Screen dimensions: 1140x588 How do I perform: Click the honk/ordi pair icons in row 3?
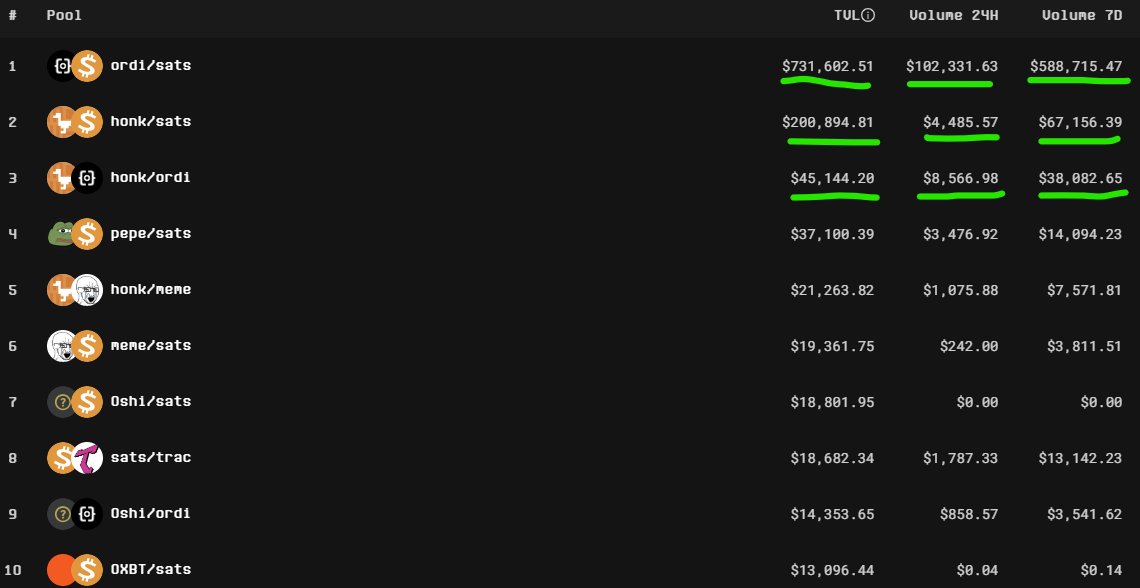coord(75,177)
